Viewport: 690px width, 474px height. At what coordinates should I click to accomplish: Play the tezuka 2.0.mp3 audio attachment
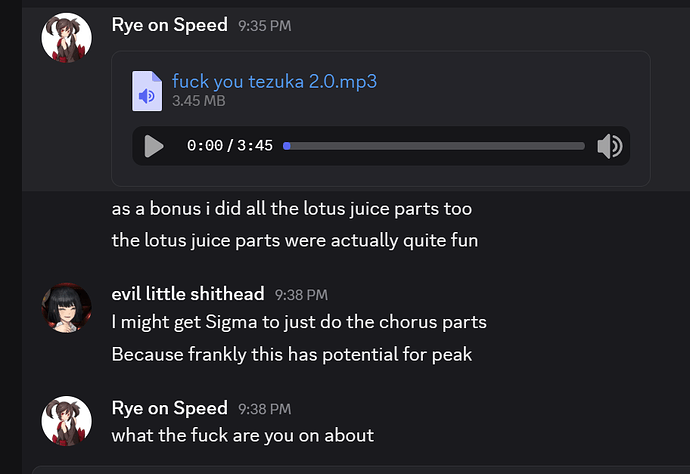[153, 146]
